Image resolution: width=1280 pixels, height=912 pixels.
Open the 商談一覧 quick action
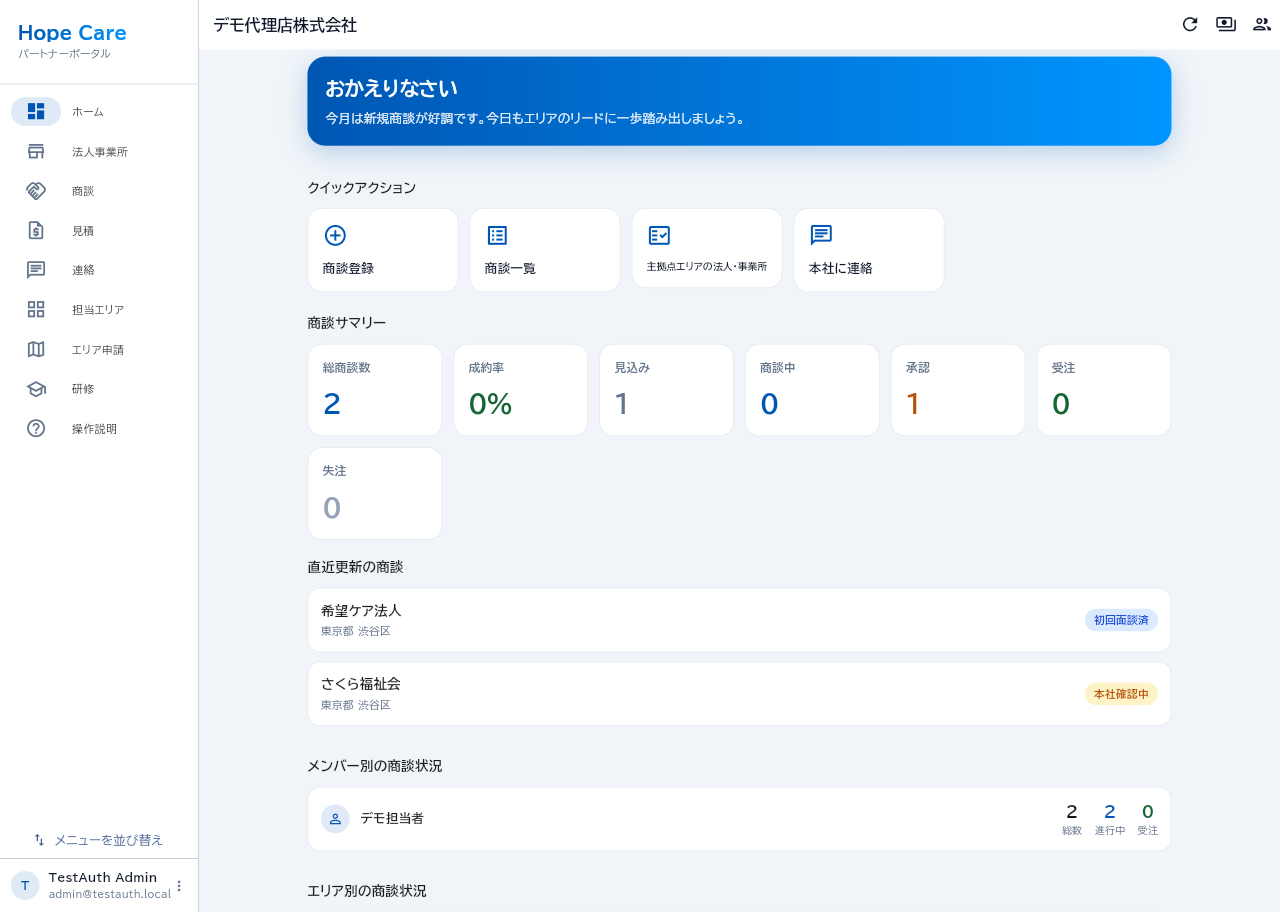(545, 250)
